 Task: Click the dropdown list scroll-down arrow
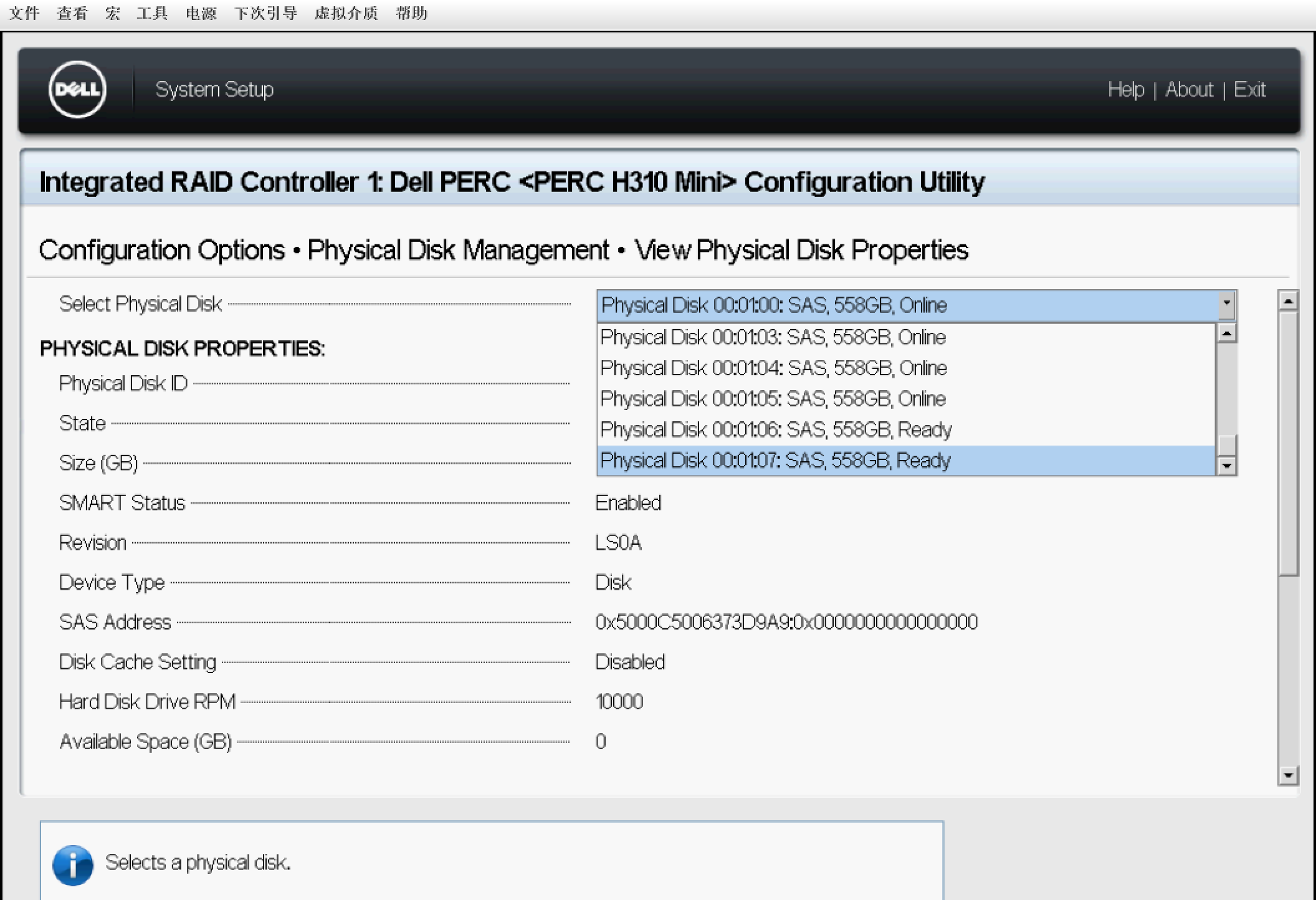tap(1226, 465)
